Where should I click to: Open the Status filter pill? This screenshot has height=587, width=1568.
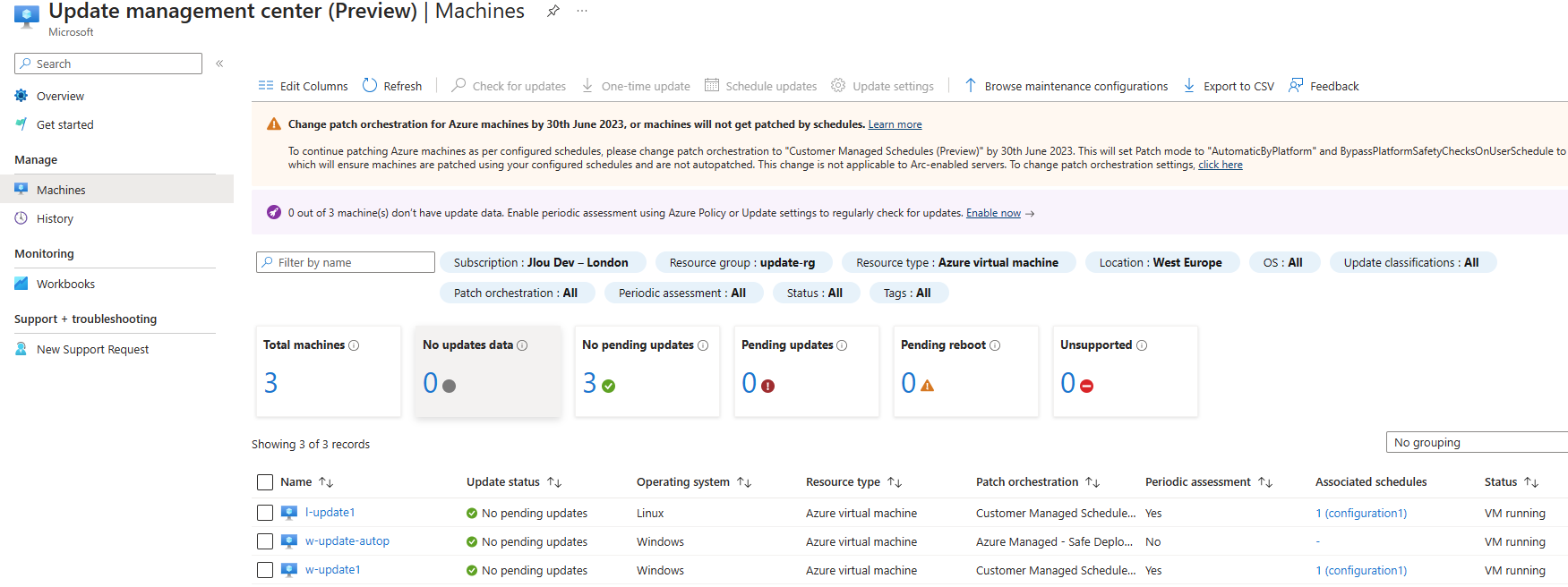(815, 293)
